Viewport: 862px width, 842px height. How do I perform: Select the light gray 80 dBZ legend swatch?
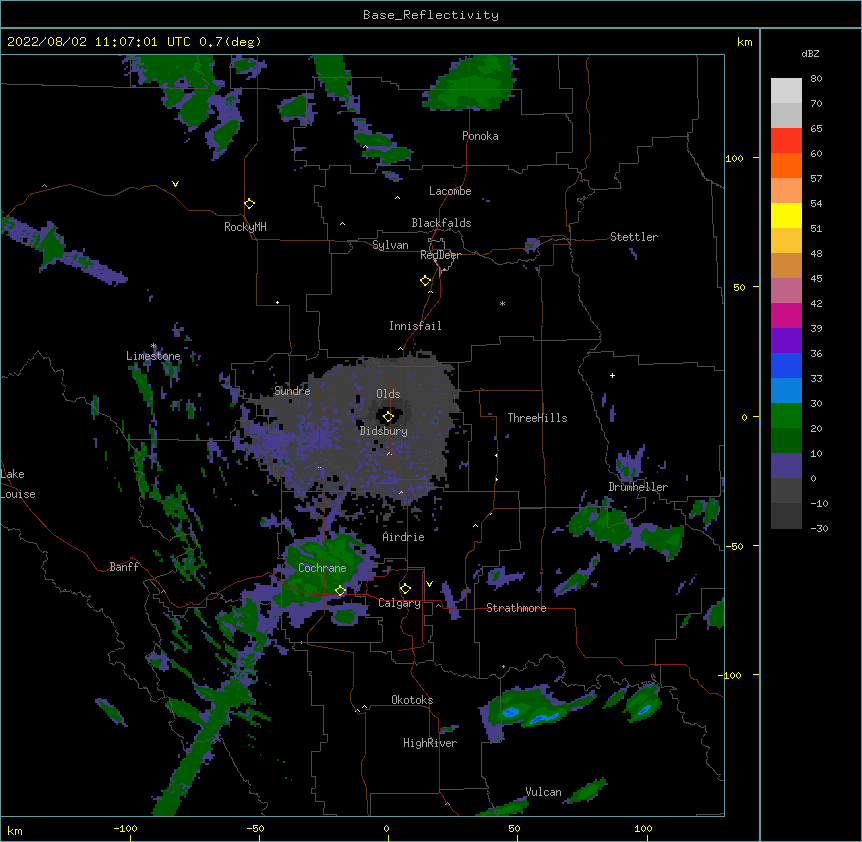pos(786,91)
